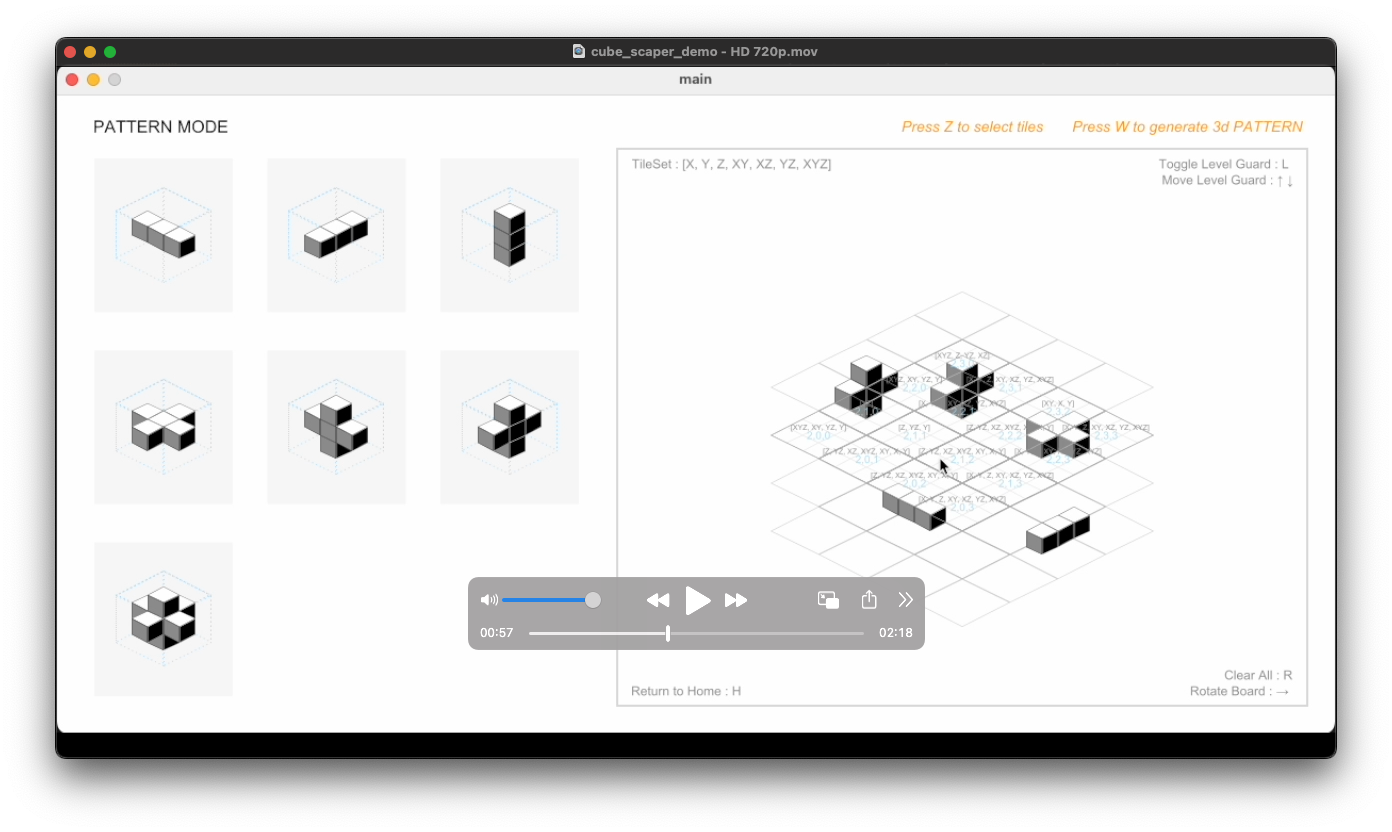Screen dimensions: 1392x832
Task: Click the "Clear All : R" text
Action: point(1258,675)
